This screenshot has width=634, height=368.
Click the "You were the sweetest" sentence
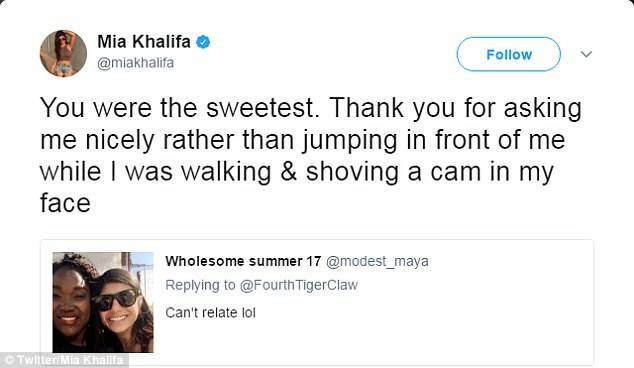point(180,108)
